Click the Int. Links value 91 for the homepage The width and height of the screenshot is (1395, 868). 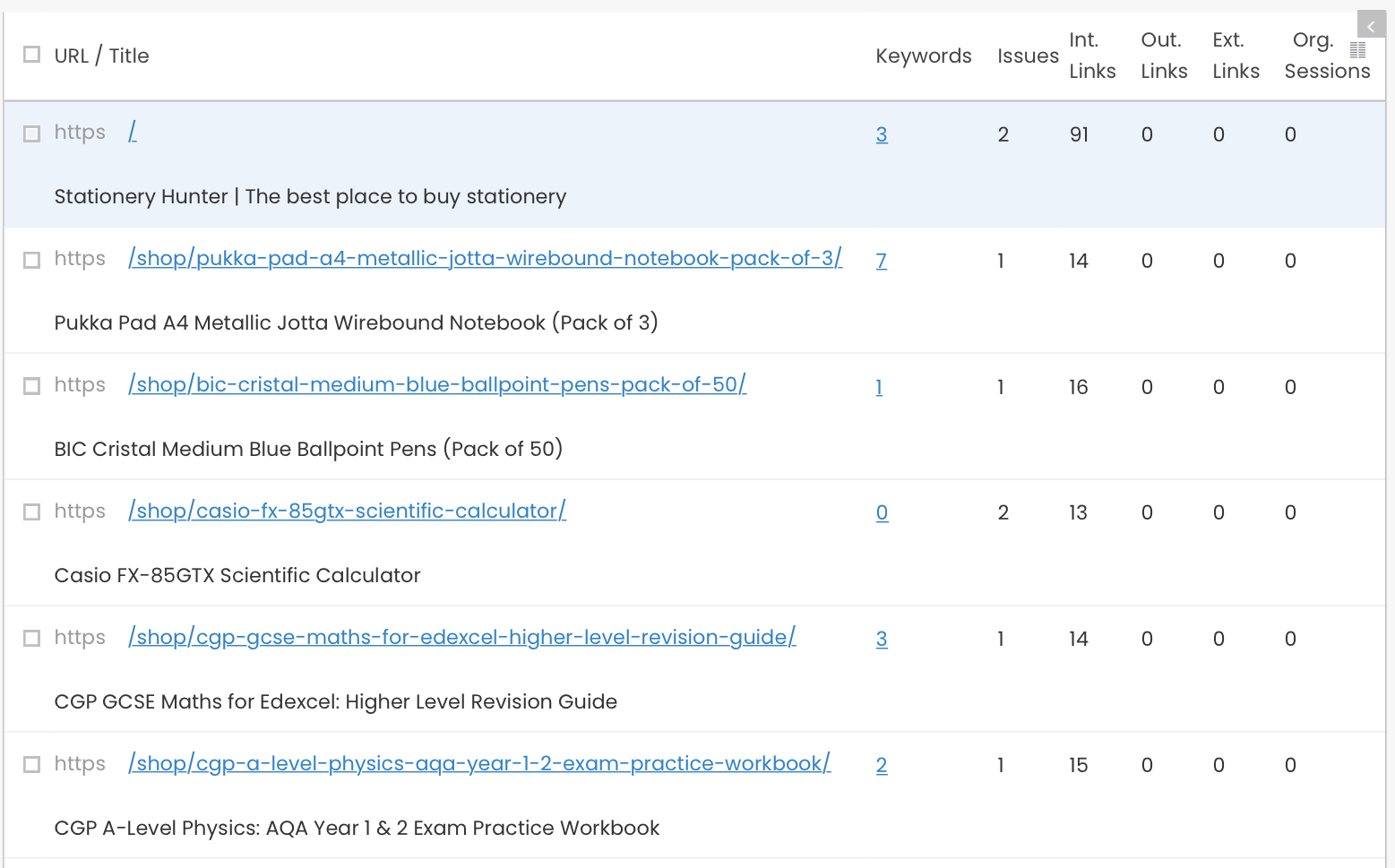click(x=1079, y=134)
